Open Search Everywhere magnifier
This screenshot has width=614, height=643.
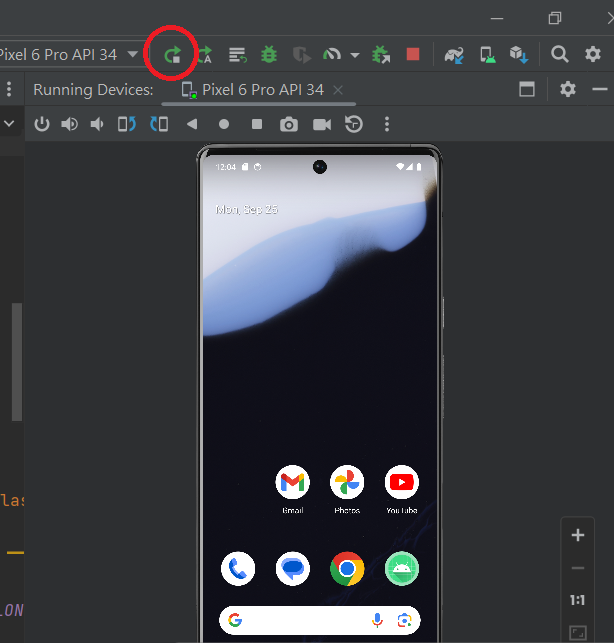coord(559,54)
